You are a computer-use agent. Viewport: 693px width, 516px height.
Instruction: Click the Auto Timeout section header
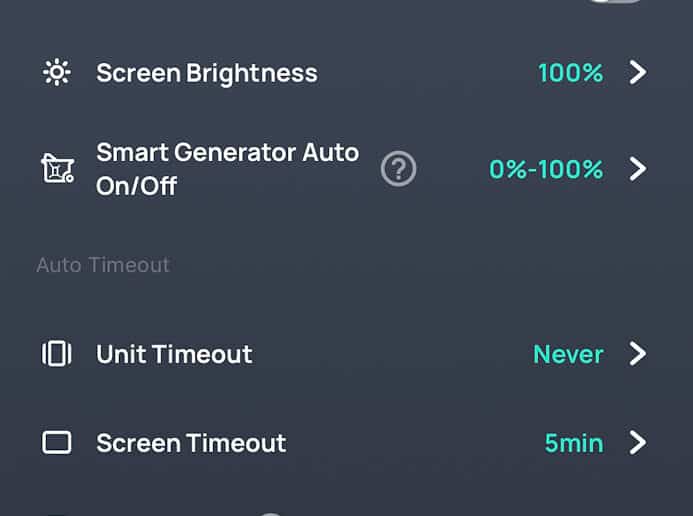tap(103, 265)
